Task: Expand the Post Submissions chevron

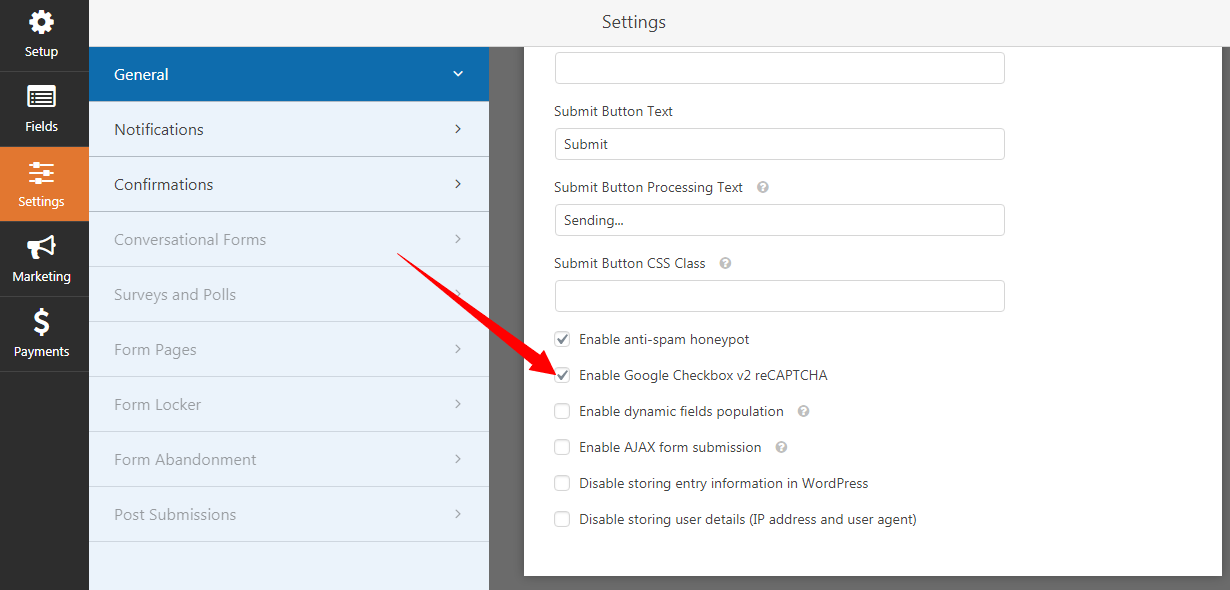Action: click(458, 514)
